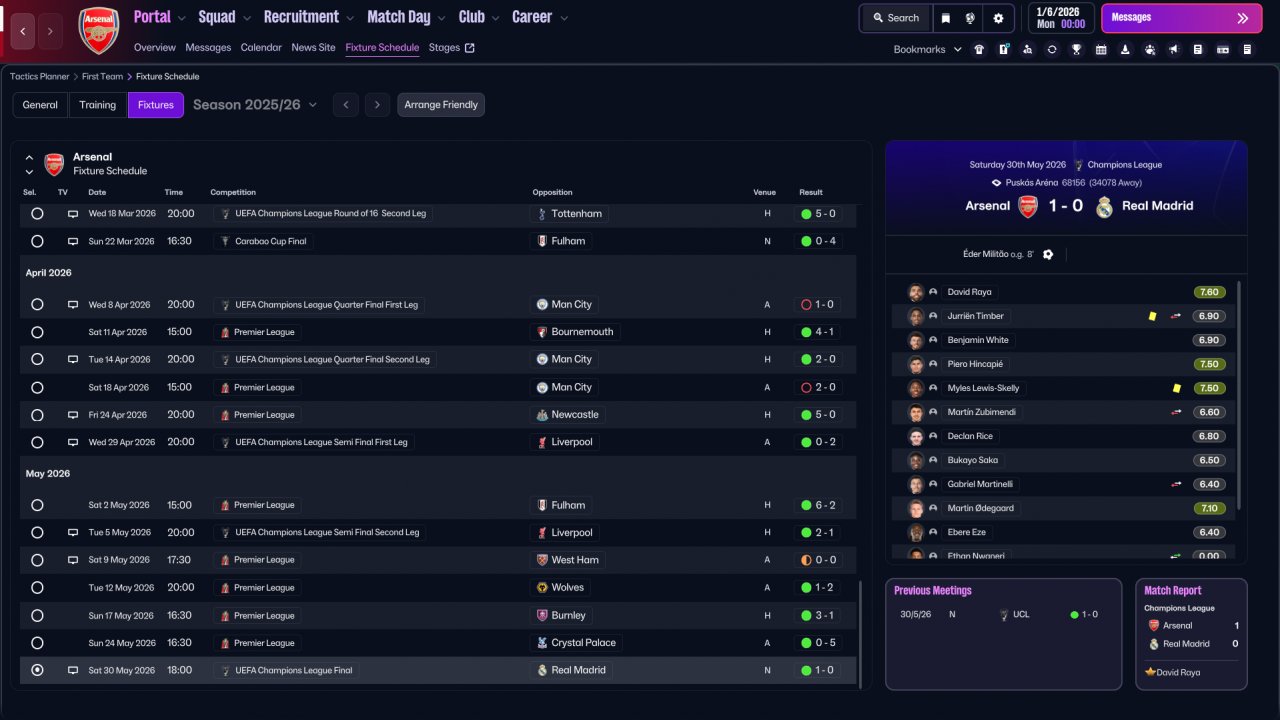Click the Arsenal club badge in the header
This screenshot has height=720, width=1280.
pyautogui.click(x=99, y=31)
